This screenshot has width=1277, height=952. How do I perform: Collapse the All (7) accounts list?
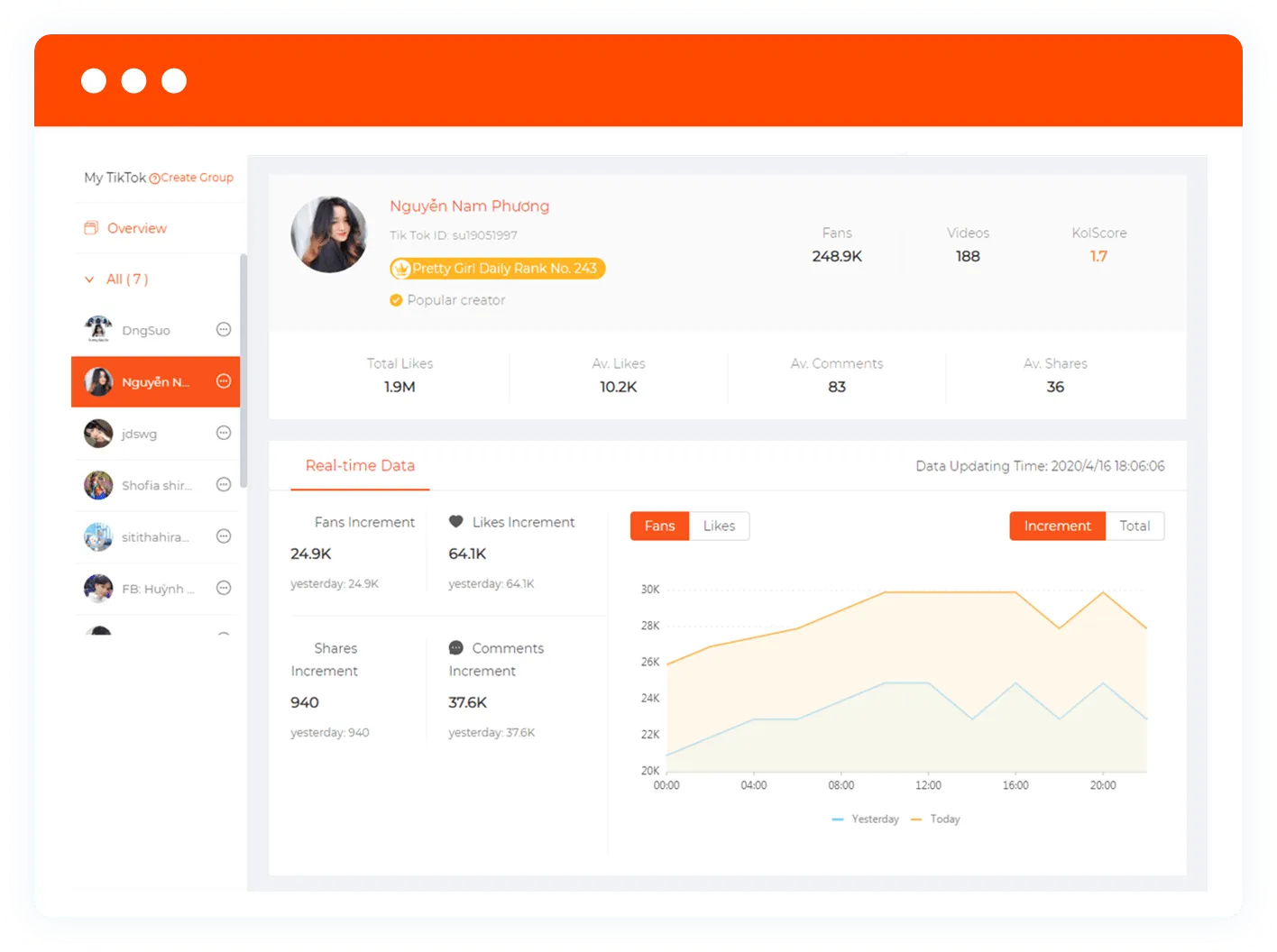89,279
